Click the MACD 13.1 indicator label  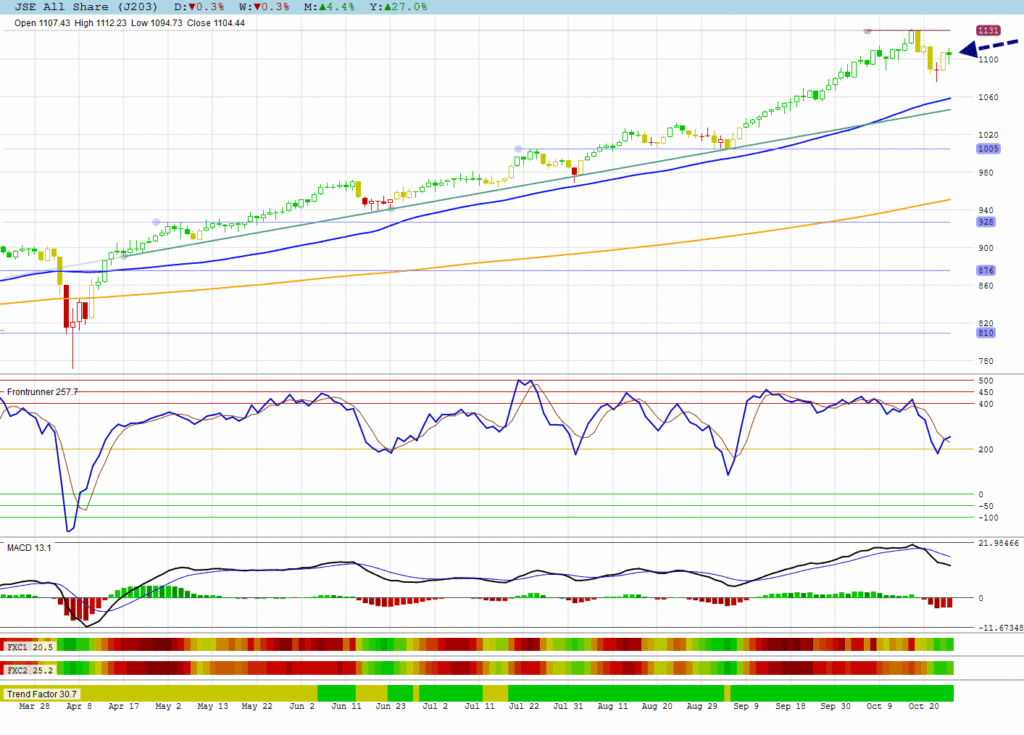point(29,548)
